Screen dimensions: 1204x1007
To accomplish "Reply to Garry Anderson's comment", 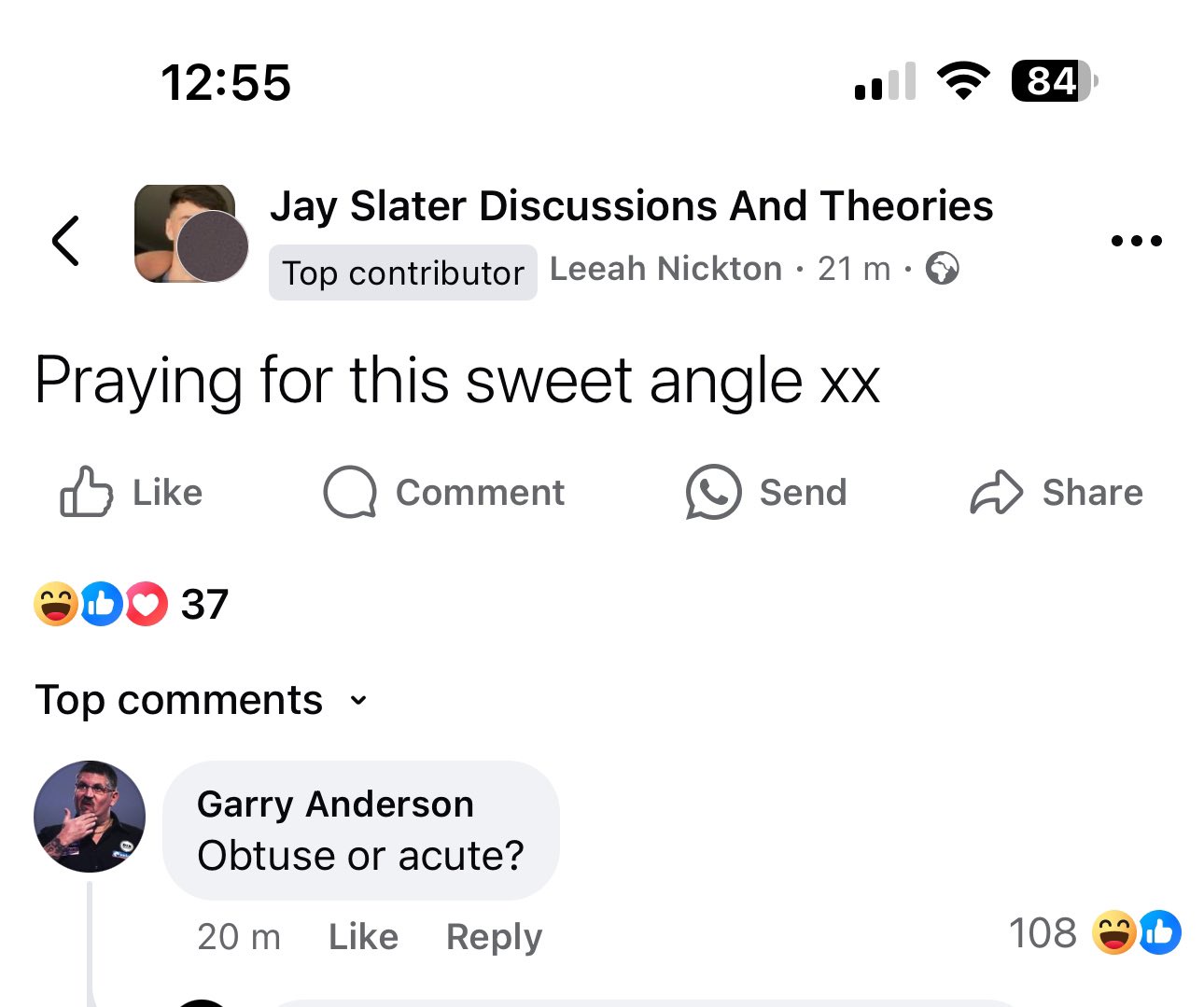I will 494,937.
